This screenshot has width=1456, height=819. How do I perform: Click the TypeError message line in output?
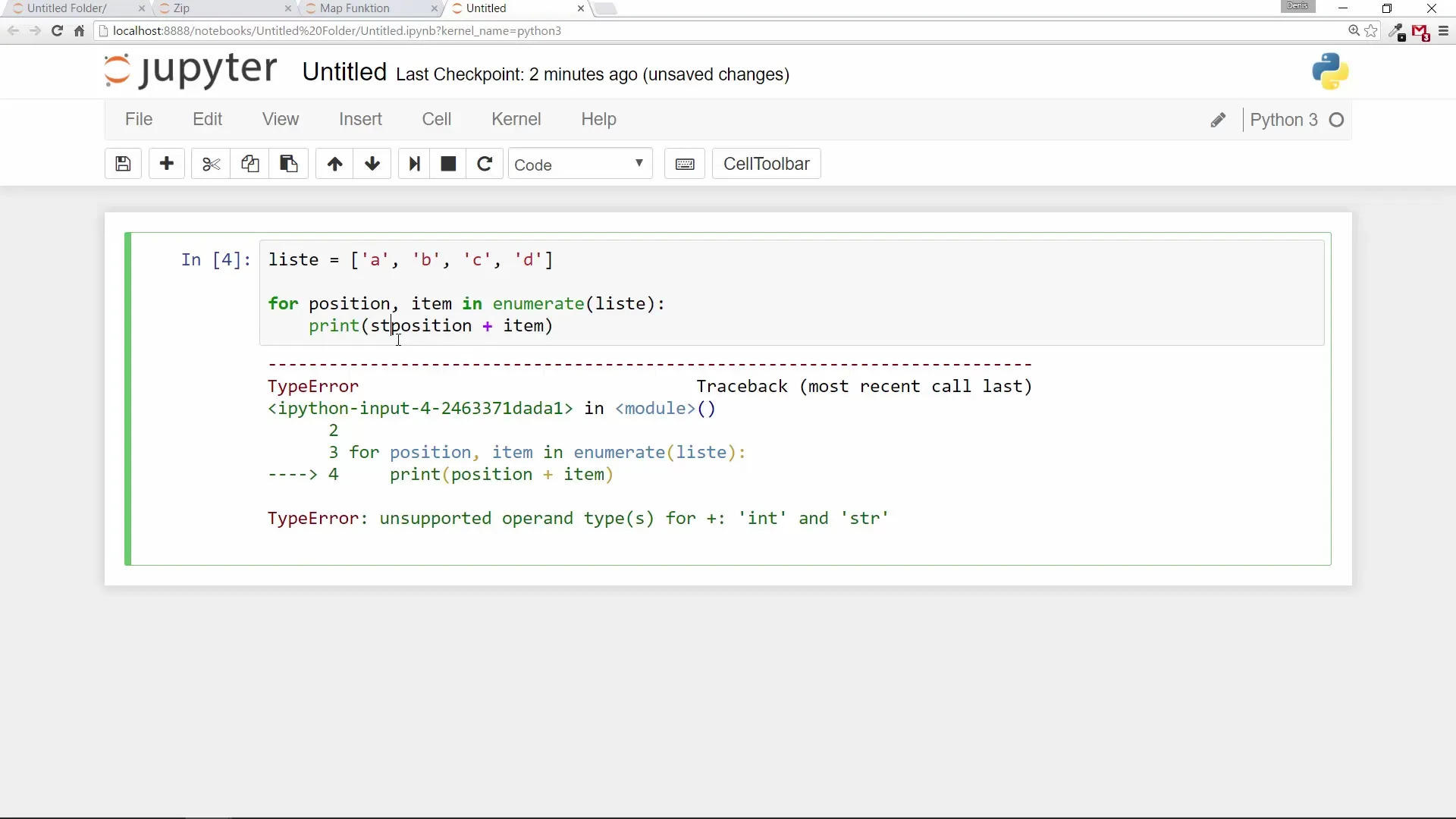(578, 519)
